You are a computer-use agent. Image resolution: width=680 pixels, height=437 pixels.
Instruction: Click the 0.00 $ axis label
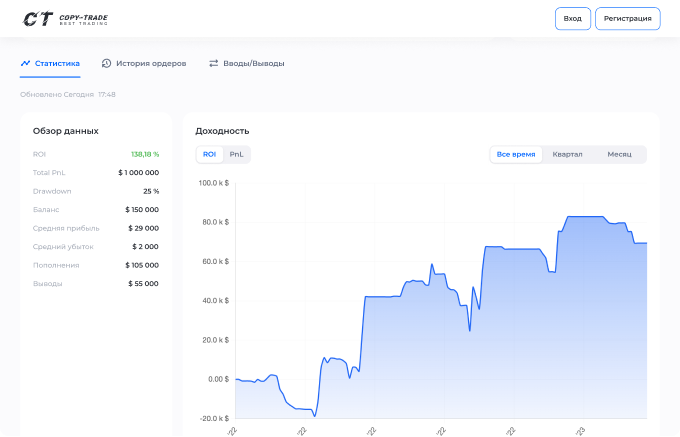(x=219, y=379)
